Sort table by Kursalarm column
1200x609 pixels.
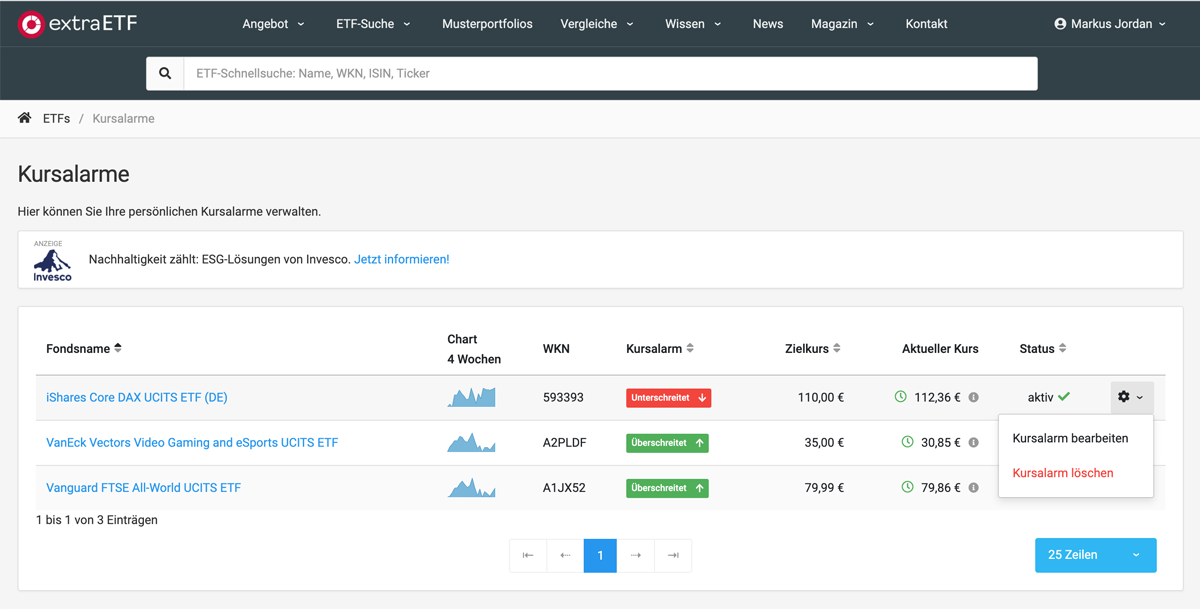(x=660, y=348)
